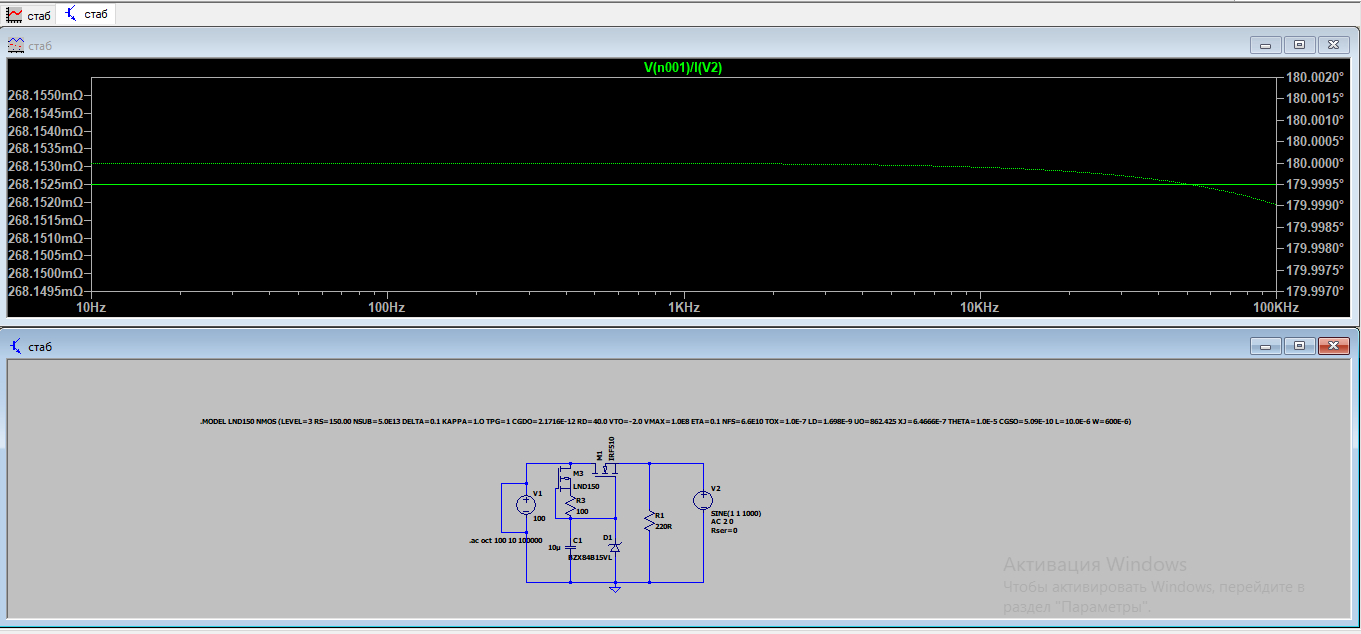Click the 100 value of R3
This screenshot has width=1361, height=634.
(582, 511)
